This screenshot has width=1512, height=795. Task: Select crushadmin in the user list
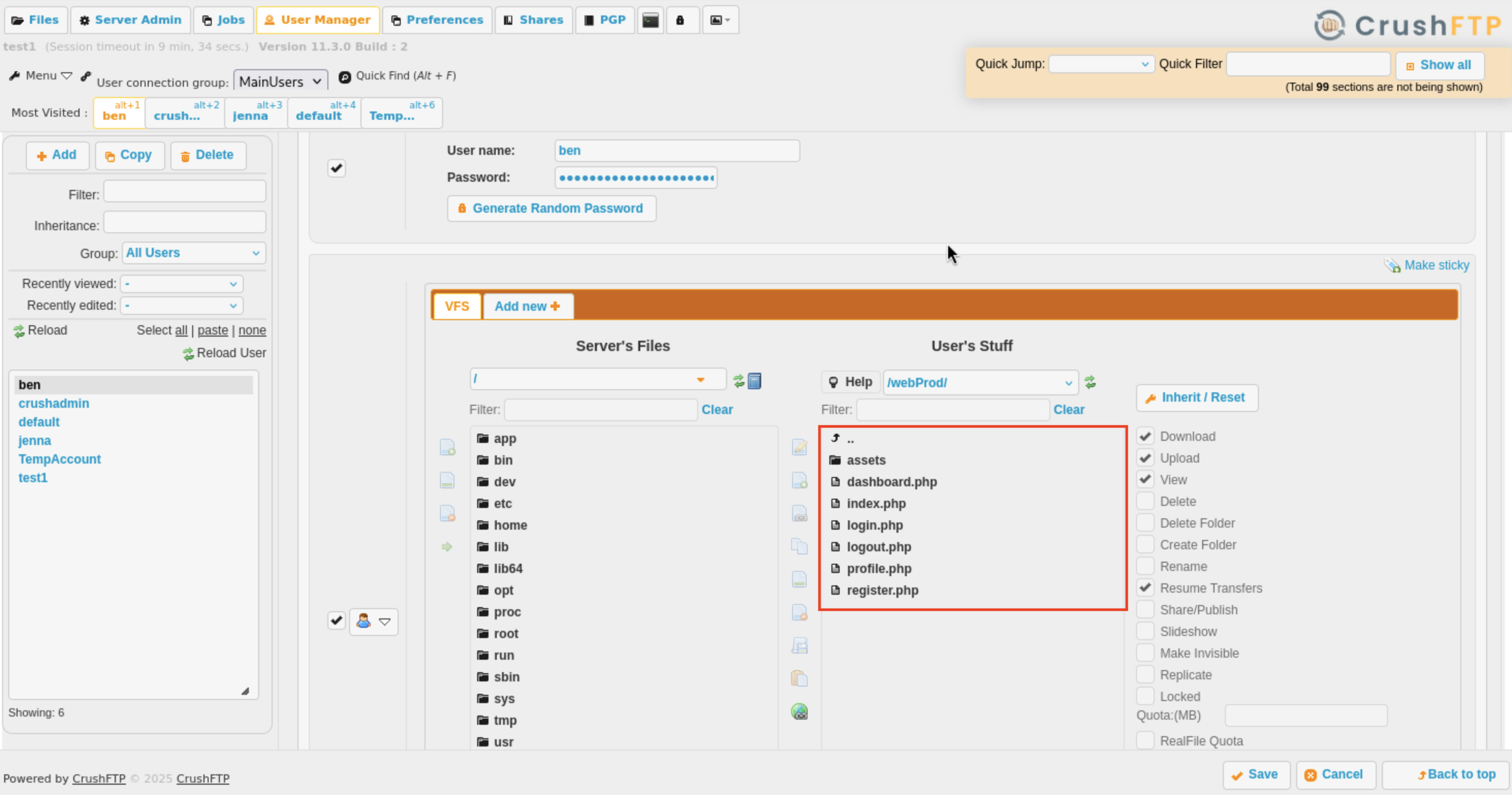(x=53, y=403)
